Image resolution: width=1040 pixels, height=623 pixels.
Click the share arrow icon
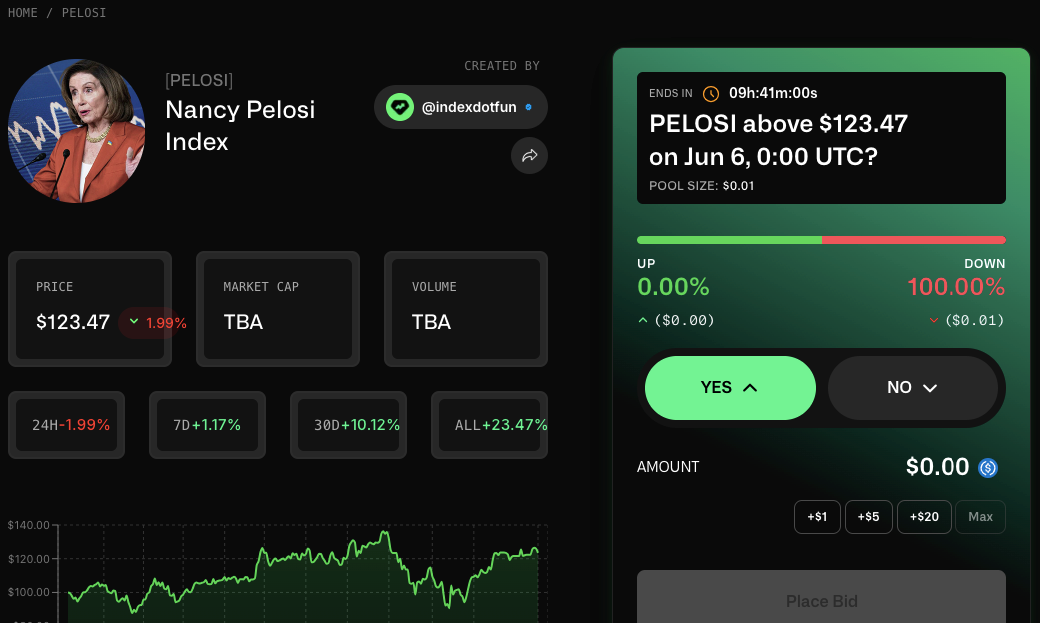click(x=529, y=155)
